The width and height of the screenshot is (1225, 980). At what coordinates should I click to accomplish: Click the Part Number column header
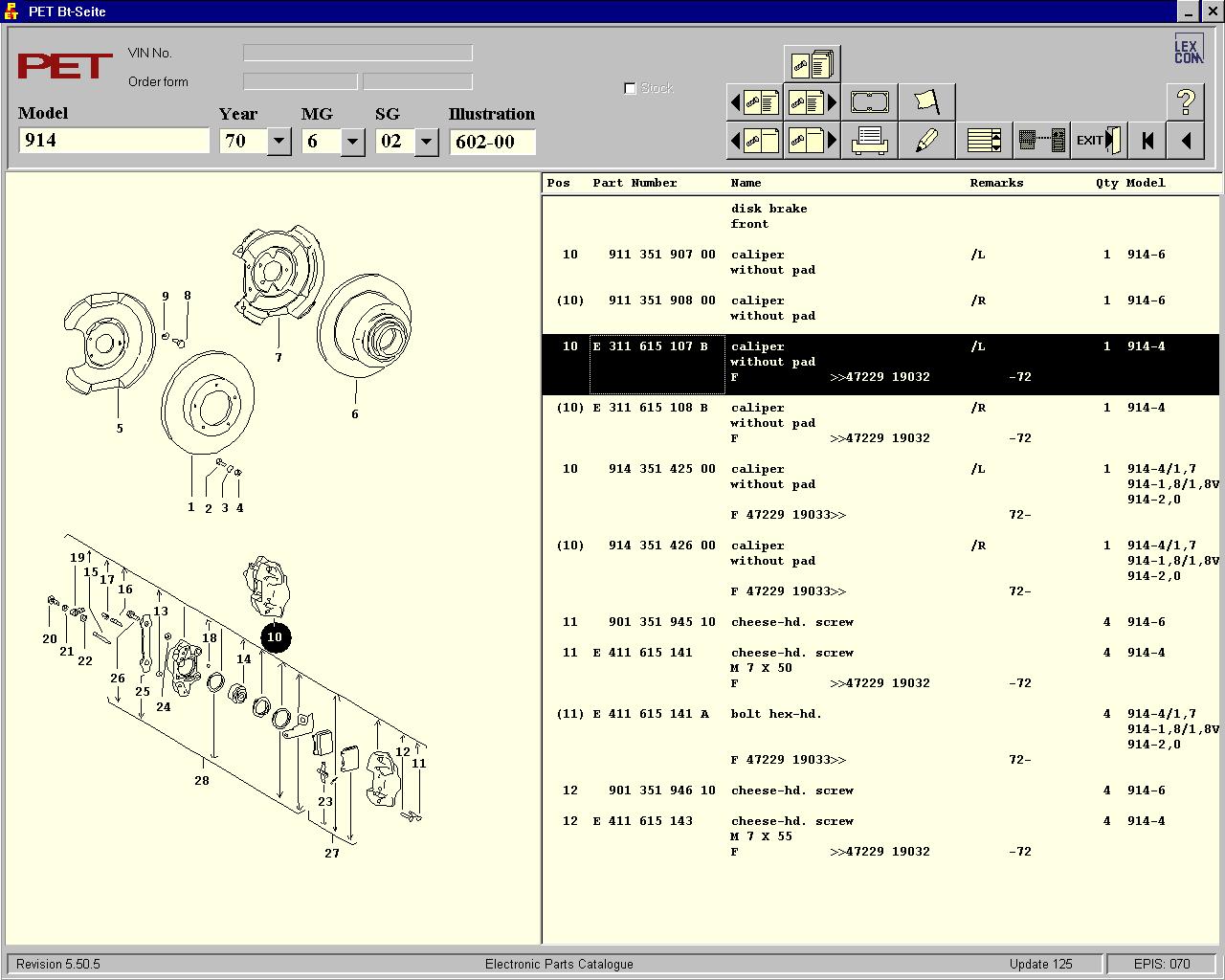(x=635, y=183)
